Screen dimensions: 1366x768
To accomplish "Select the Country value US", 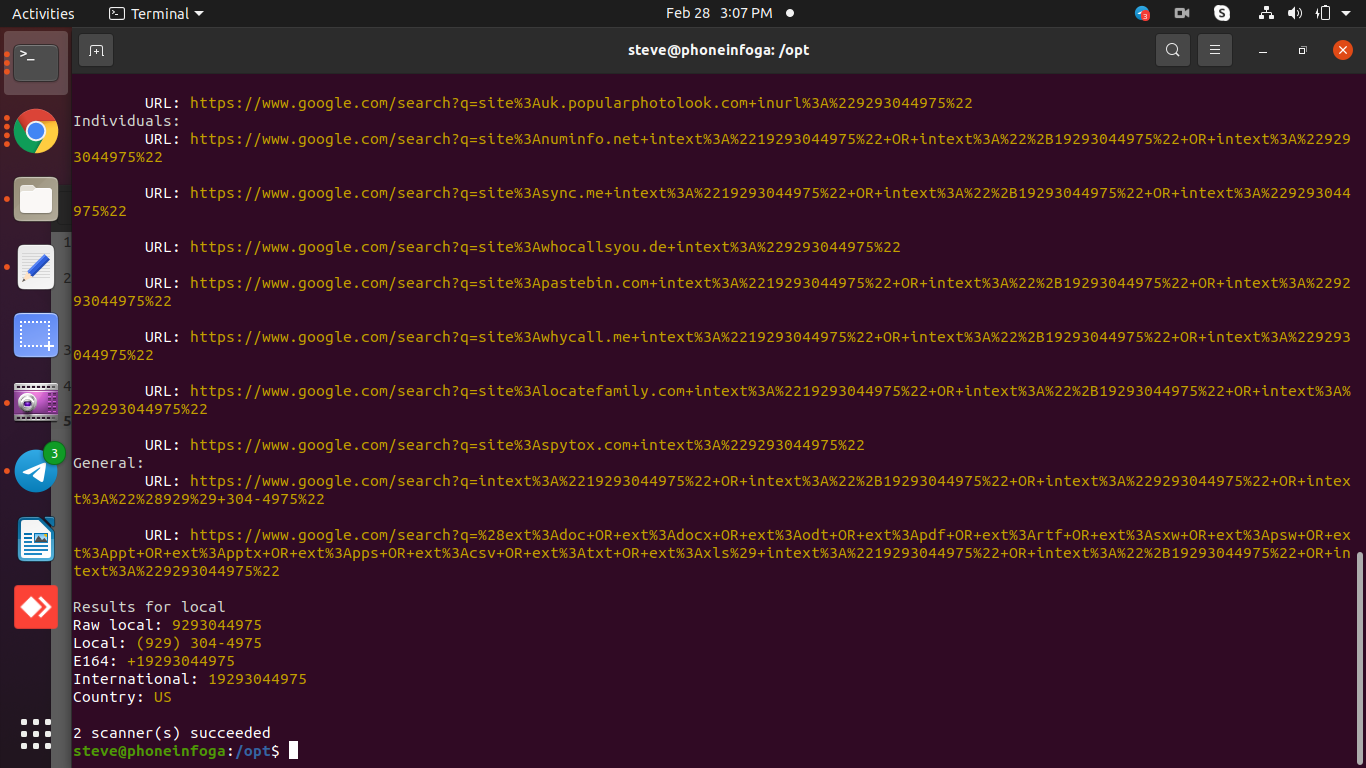I will [x=163, y=697].
